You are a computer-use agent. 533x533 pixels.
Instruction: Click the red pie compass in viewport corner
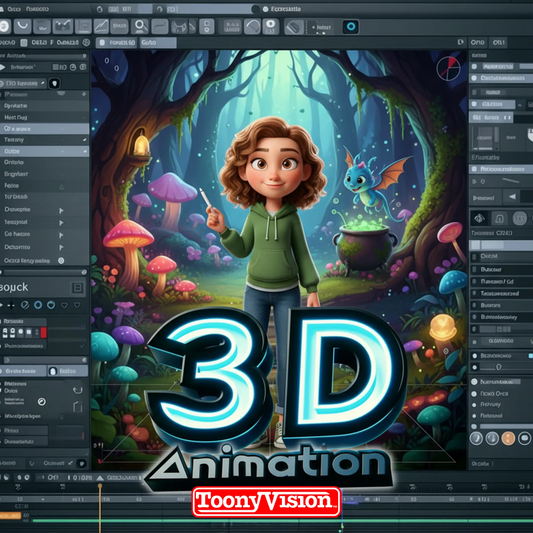tap(448, 68)
